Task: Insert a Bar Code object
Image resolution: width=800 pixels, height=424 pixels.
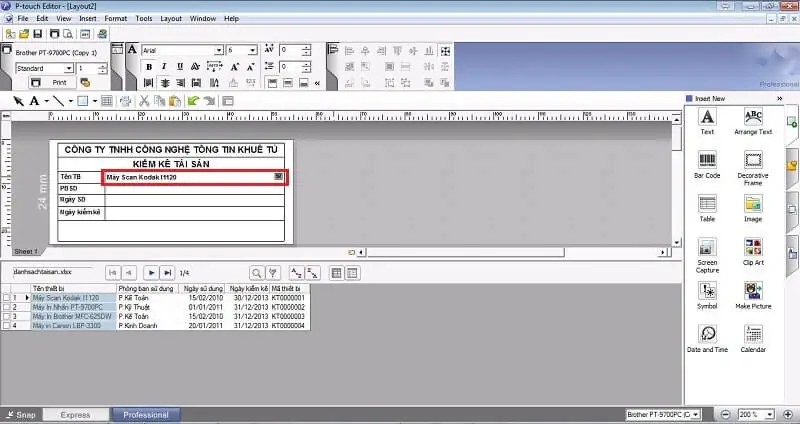Action: pos(707,164)
